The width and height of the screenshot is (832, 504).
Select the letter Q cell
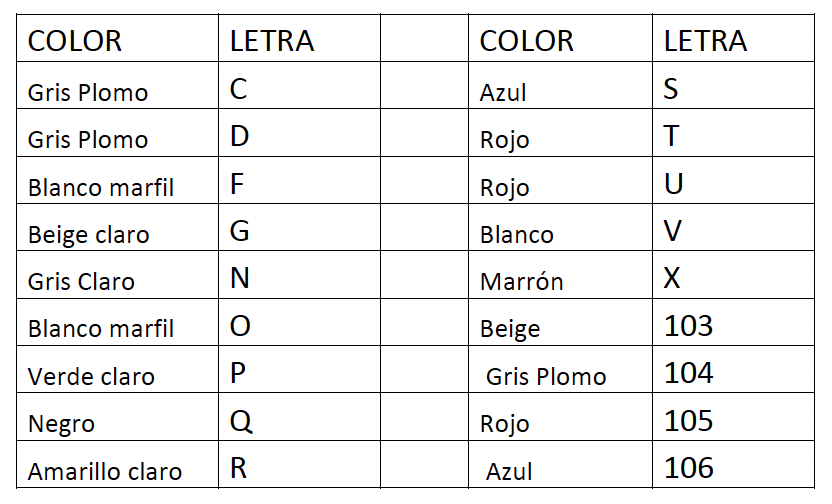241,422
